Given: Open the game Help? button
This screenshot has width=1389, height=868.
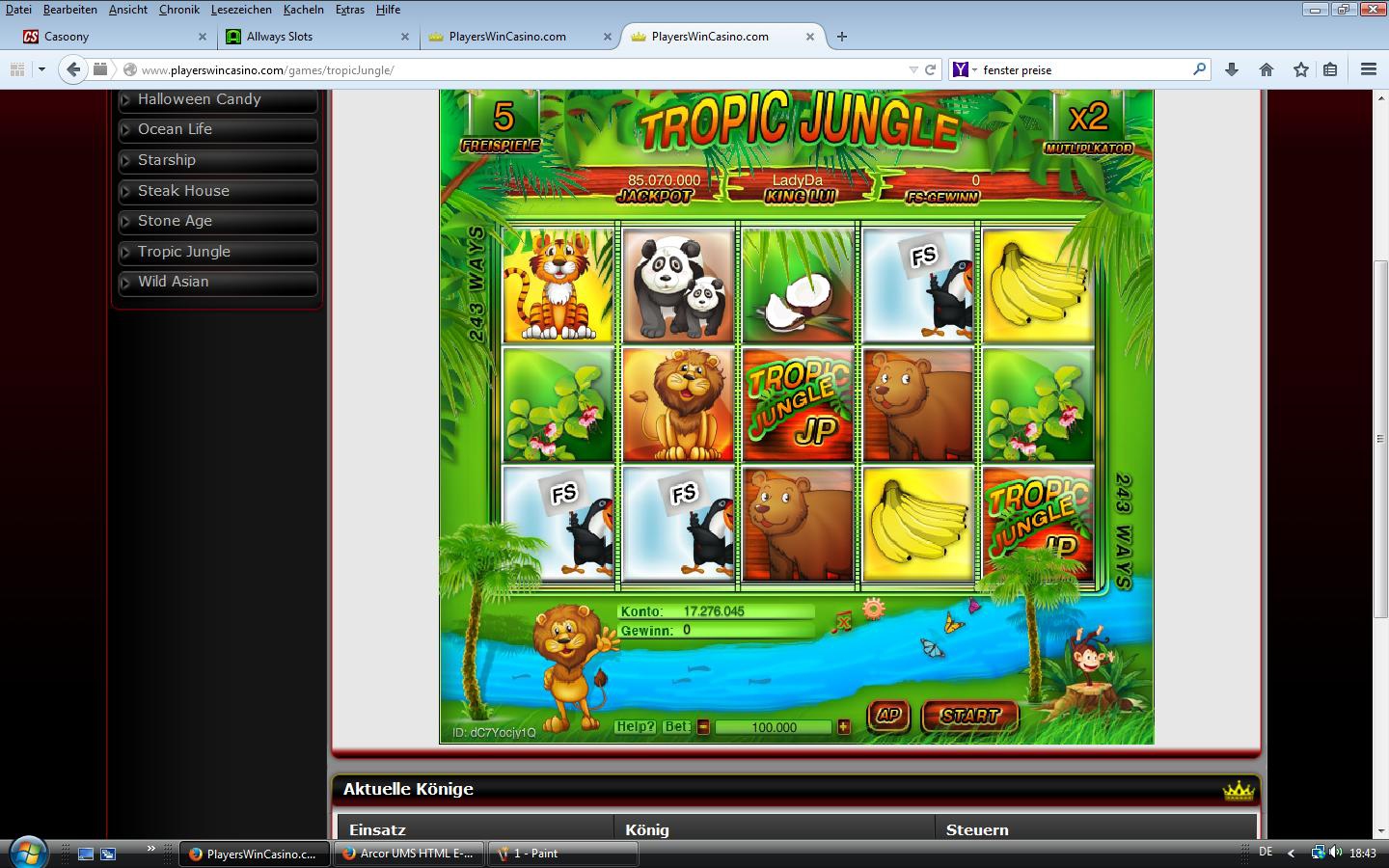Looking at the screenshot, I should (636, 727).
